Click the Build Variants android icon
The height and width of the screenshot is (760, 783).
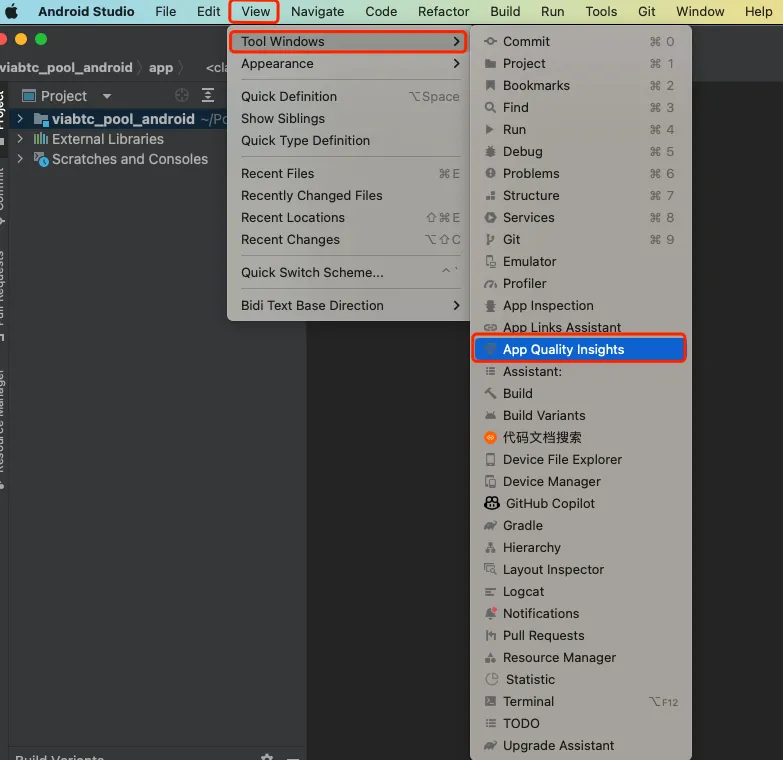[490, 415]
